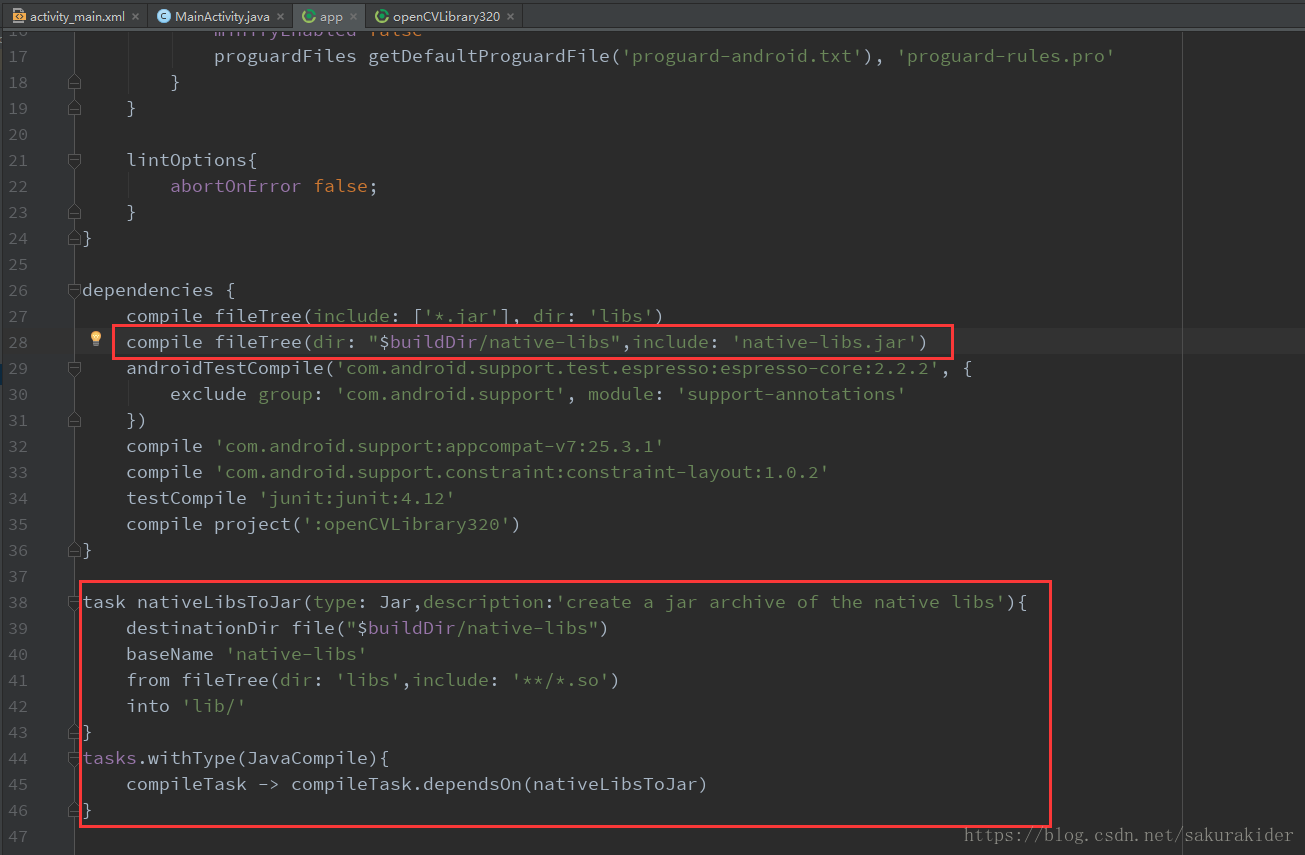Screen dimensions: 1305x855
Task: Click the fold end marker on line 43
Action: (x=74, y=732)
